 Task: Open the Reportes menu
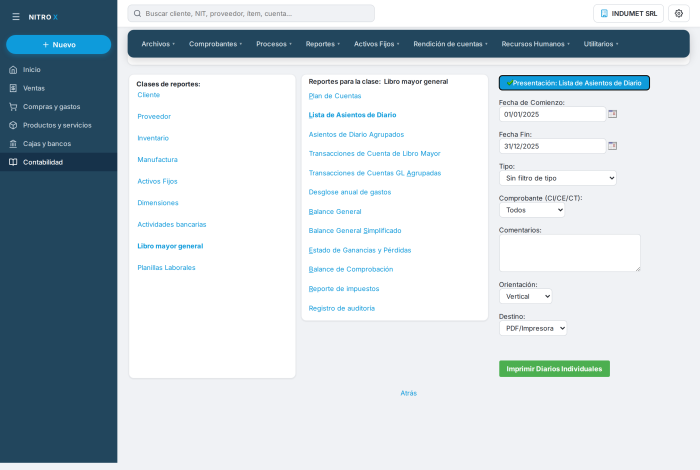(323, 44)
